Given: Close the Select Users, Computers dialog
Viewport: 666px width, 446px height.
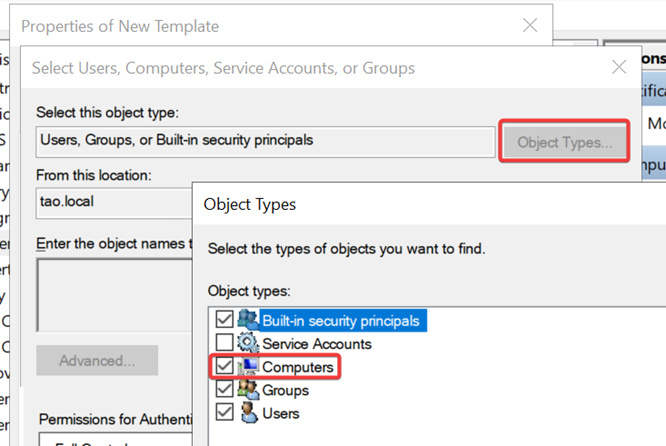Looking at the screenshot, I should click(x=619, y=68).
